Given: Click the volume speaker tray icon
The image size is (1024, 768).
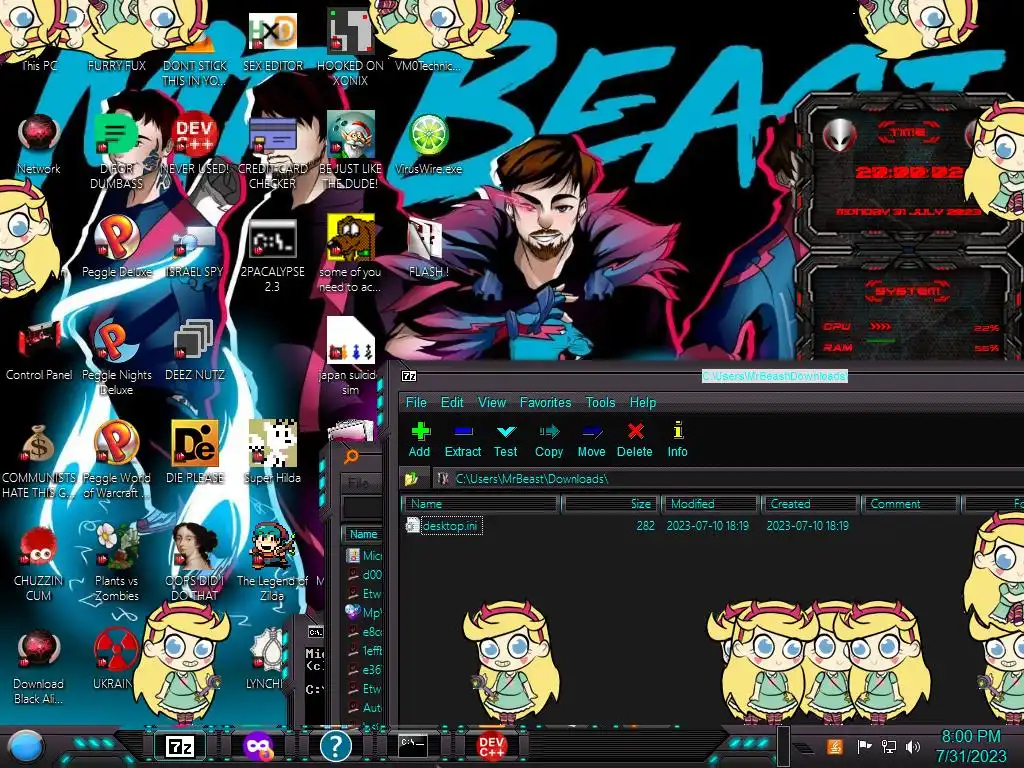Looking at the screenshot, I should pyautogui.click(x=913, y=746).
